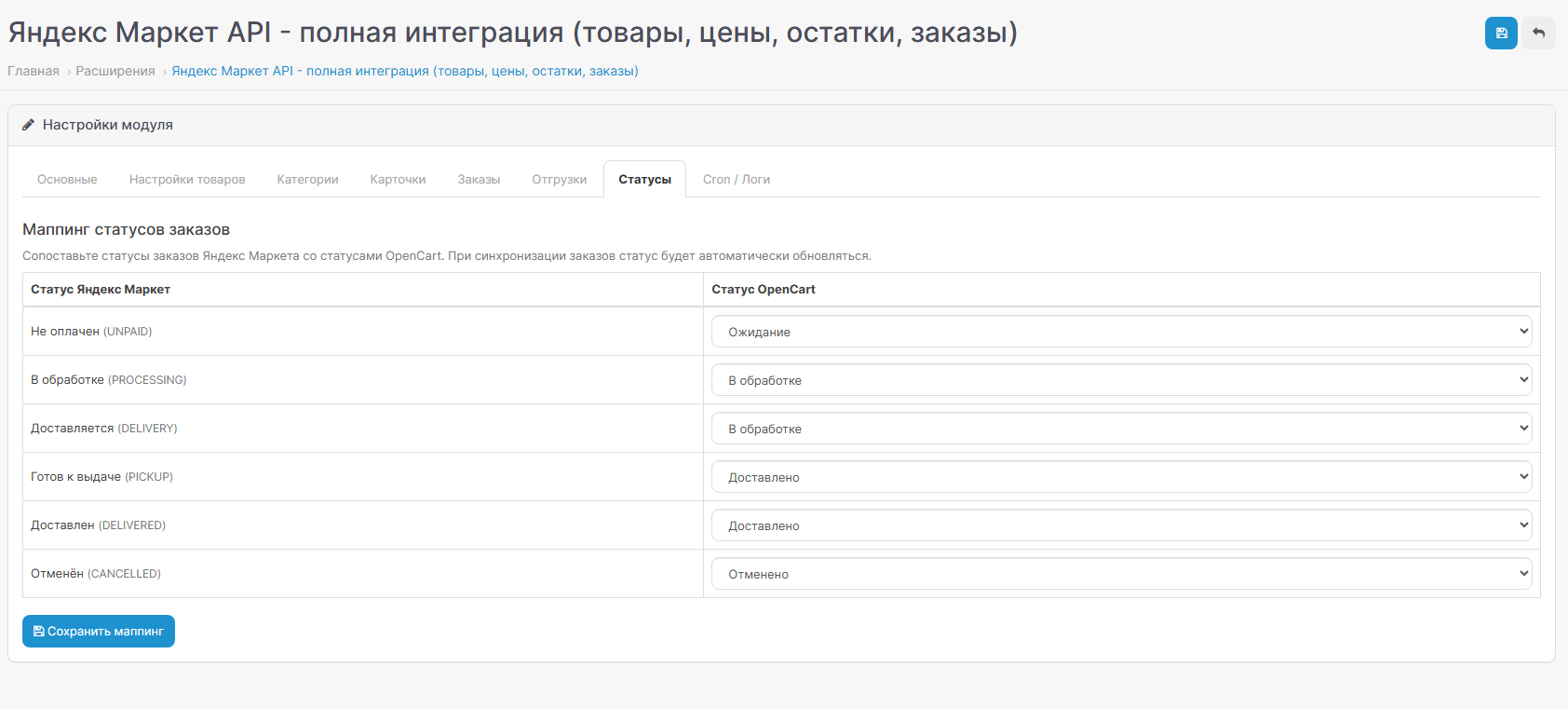Open the Заказы tab
This screenshot has height=709, width=1568.
479,180
